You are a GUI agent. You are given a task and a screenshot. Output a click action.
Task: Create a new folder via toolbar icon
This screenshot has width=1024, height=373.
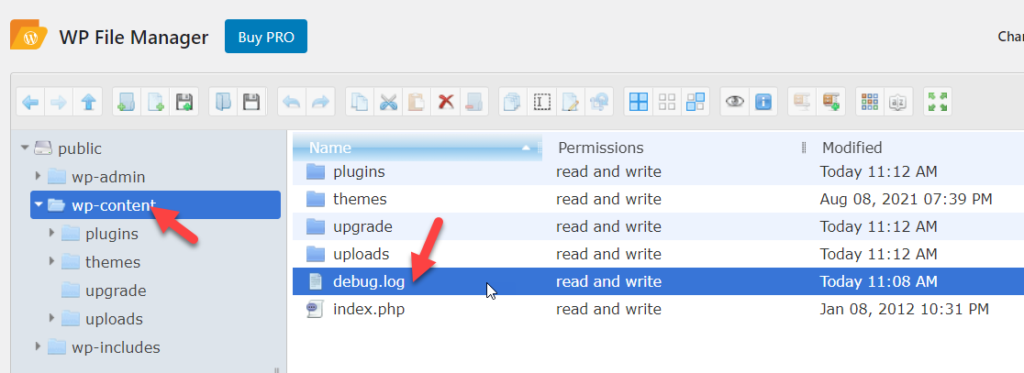[x=127, y=102]
